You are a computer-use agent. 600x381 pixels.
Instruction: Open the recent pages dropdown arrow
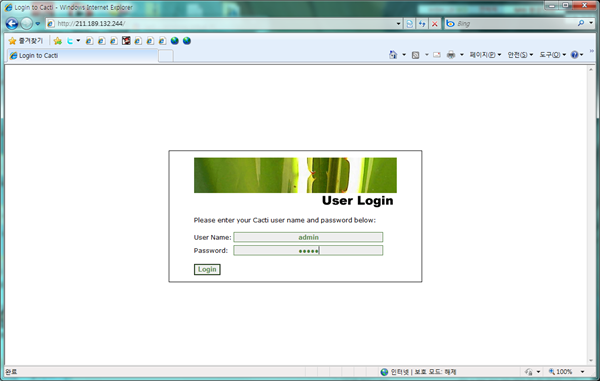[x=38, y=24]
